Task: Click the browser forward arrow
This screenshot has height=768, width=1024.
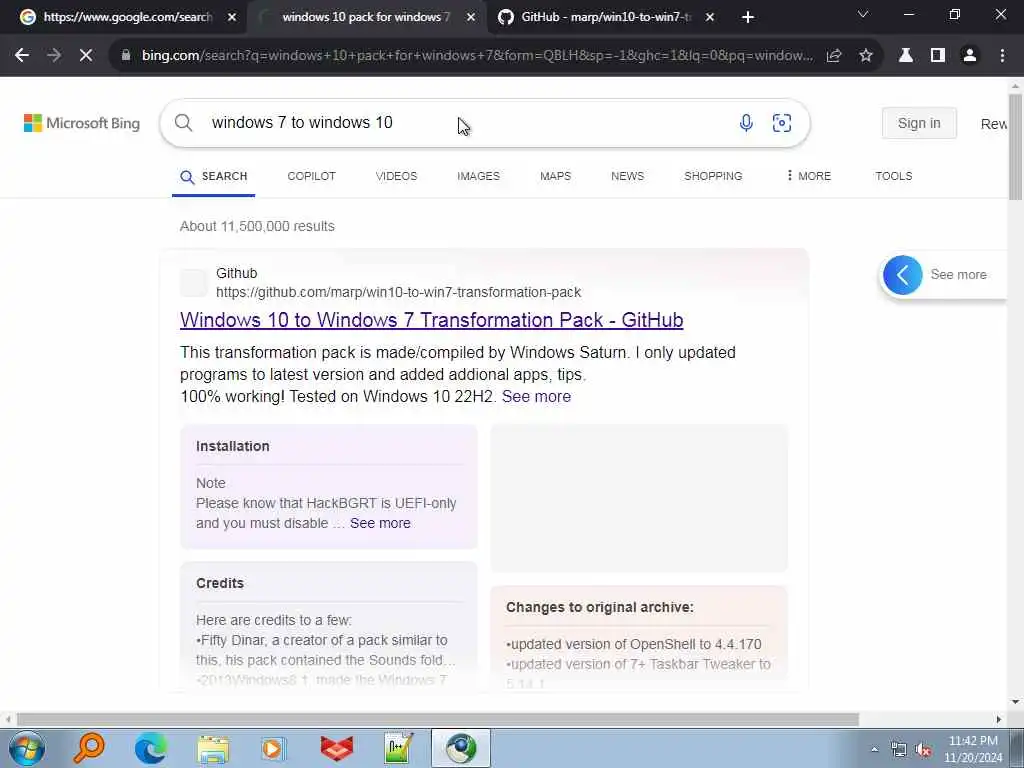Action: pos(54,56)
